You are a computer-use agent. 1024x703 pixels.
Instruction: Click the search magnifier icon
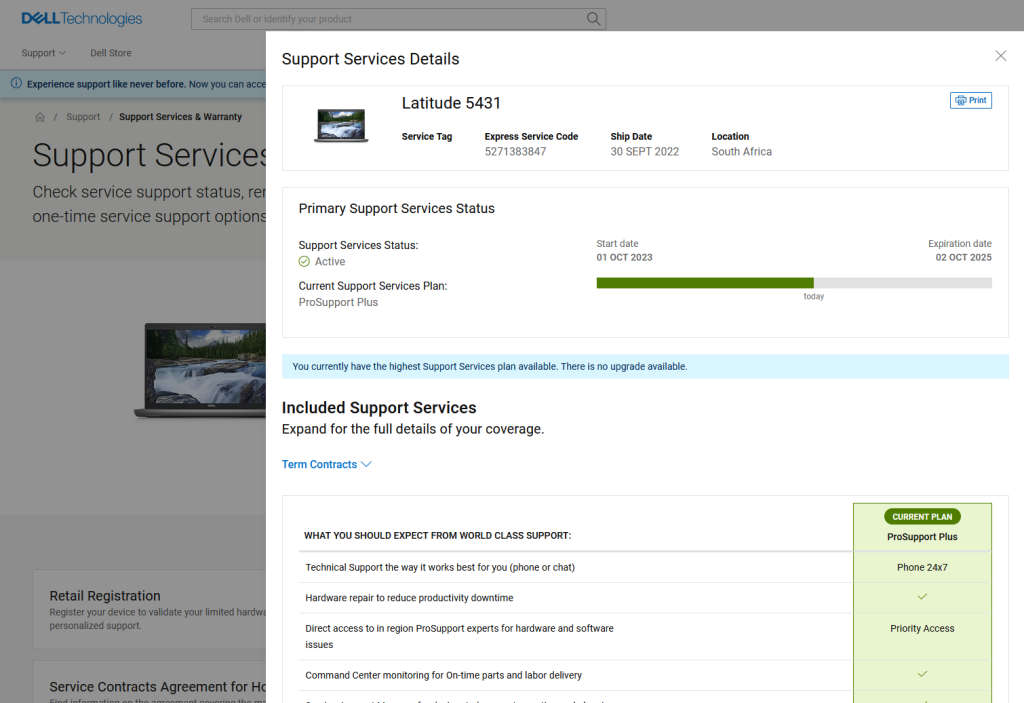pos(593,19)
